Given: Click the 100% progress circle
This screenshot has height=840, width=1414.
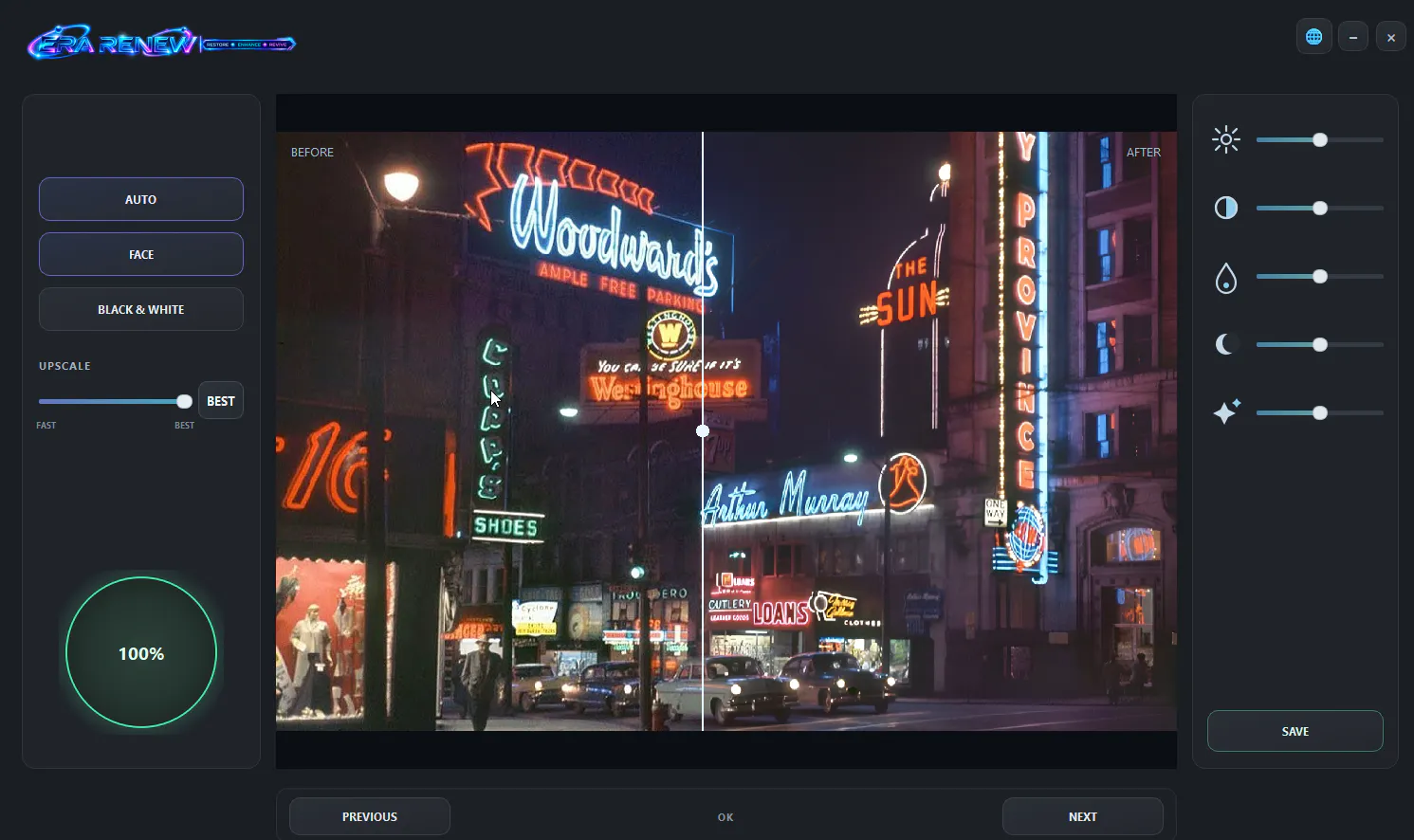Looking at the screenshot, I should point(141,652).
